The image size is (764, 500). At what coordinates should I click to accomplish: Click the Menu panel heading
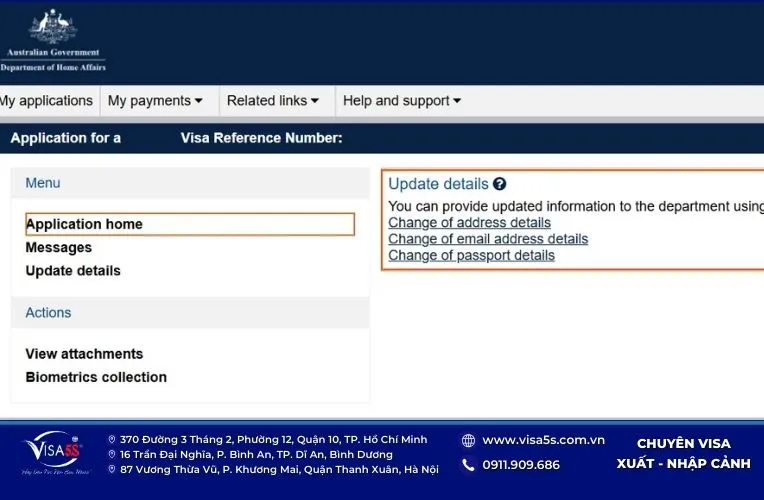point(43,183)
